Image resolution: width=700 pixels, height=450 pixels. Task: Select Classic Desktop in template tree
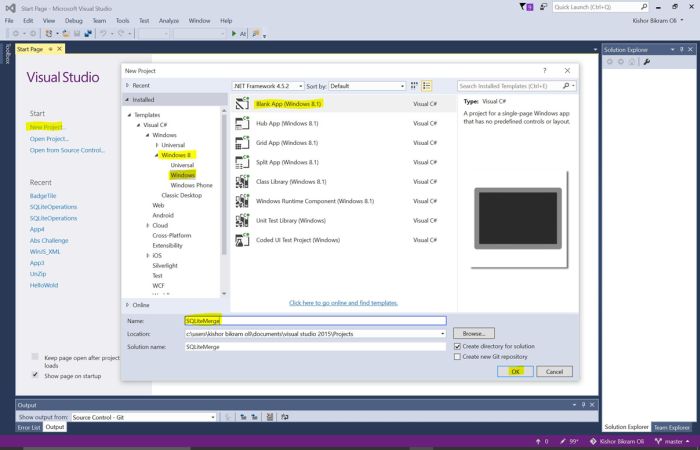pyautogui.click(x=182, y=195)
